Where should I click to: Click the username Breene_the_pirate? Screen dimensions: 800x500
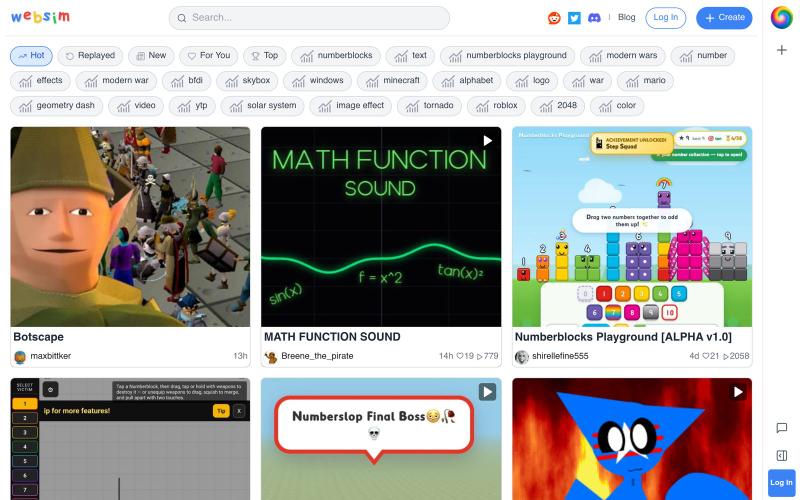[x=317, y=356]
